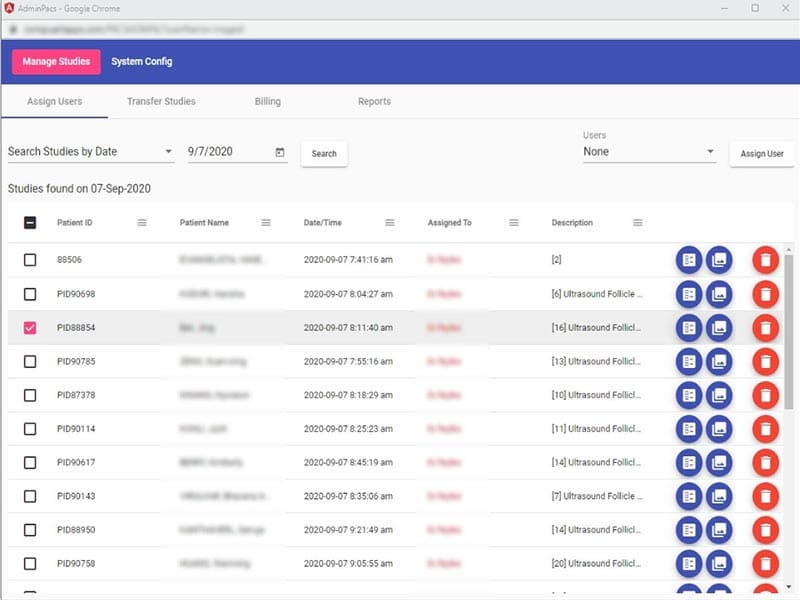Screen dimensions: 800x600
Task: Click delete icon for PID90785 row
Action: point(765,361)
